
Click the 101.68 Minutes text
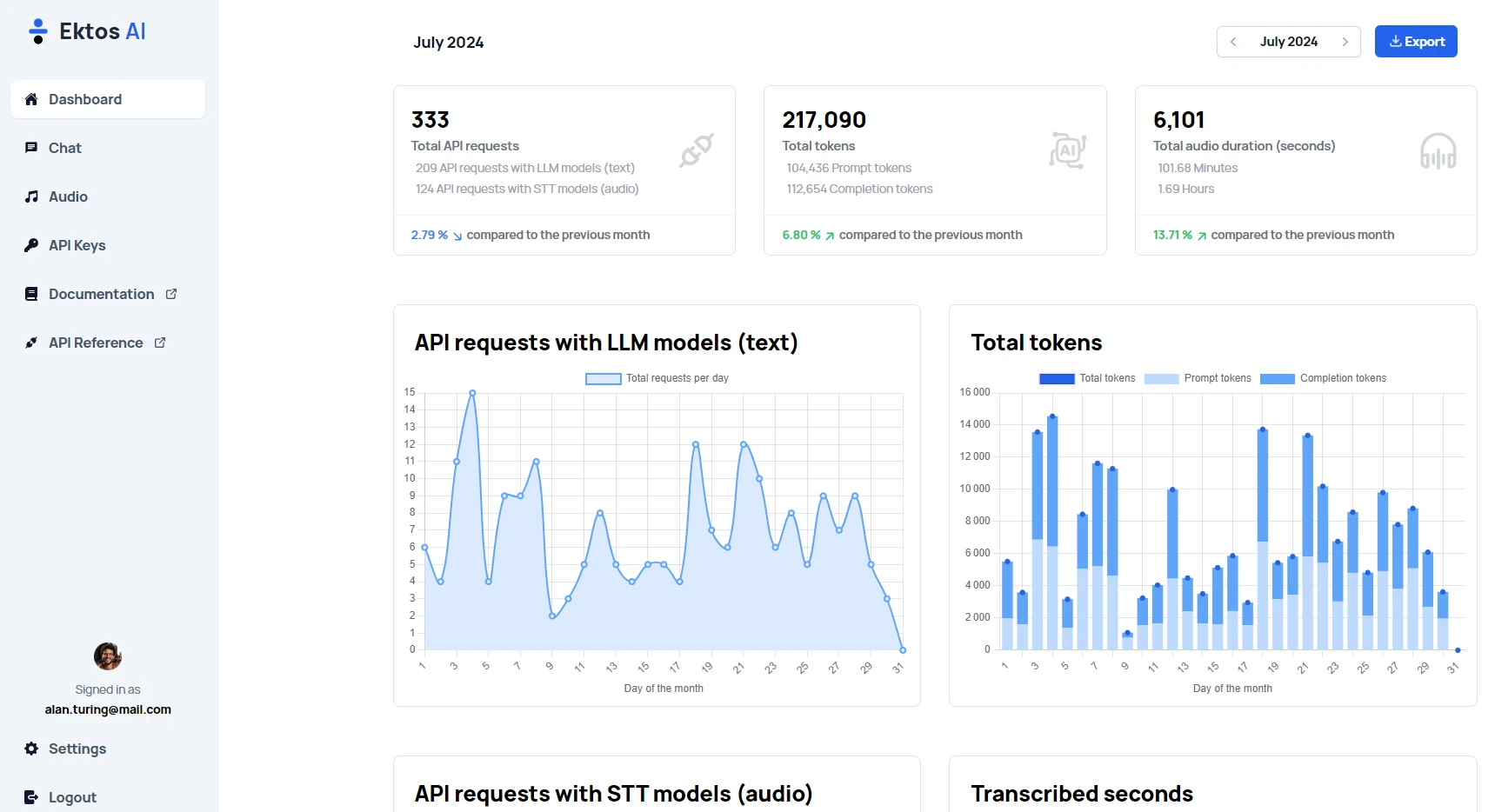pyautogui.click(x=1198, y=168)
